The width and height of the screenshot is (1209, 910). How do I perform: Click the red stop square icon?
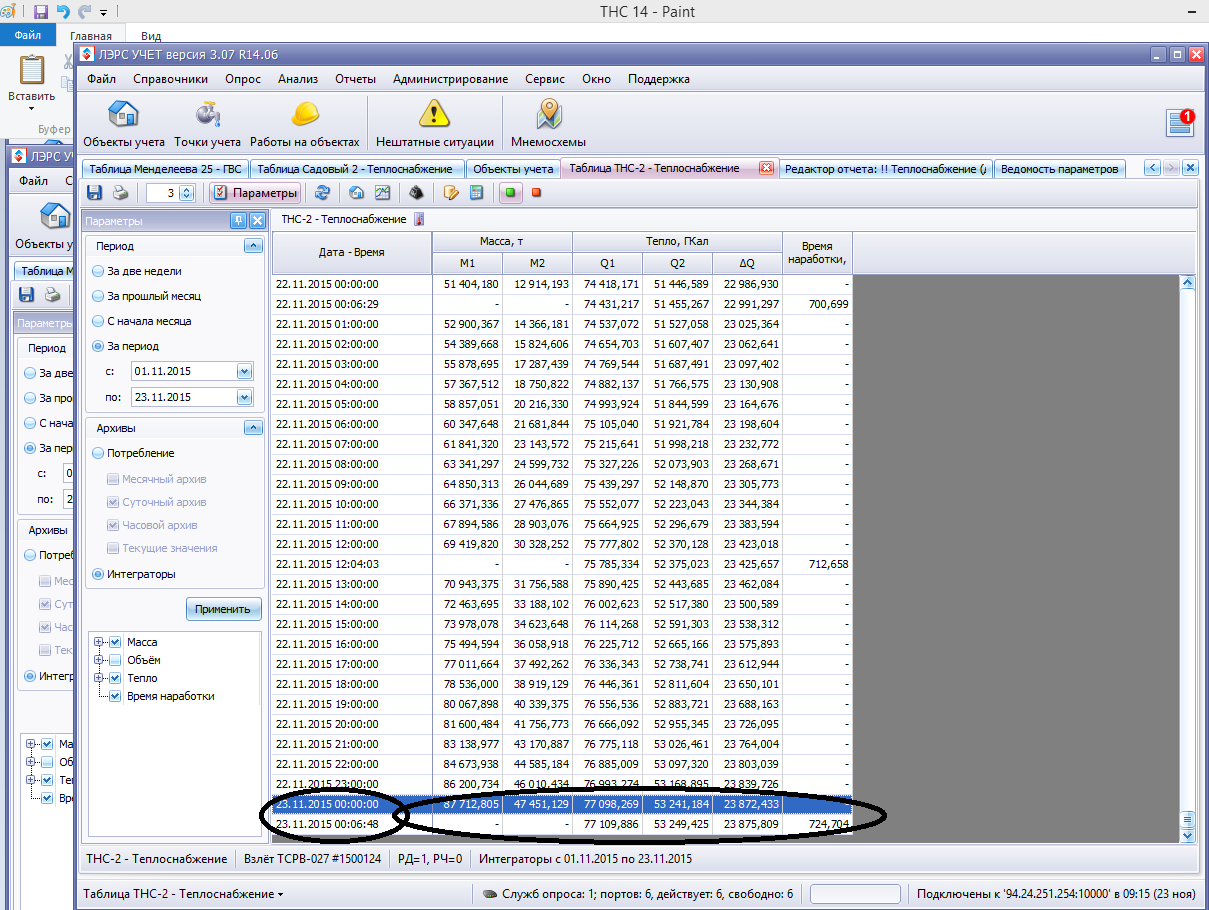(537, 193)
